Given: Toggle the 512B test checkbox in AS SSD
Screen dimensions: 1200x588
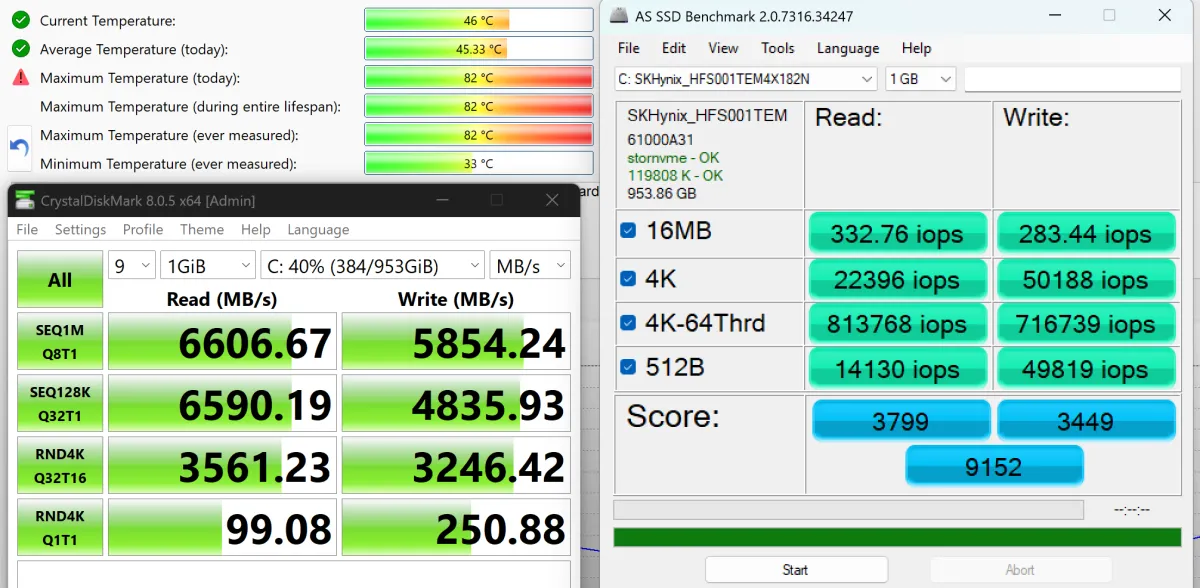Looking at the screenshot, I should (628, 367).
